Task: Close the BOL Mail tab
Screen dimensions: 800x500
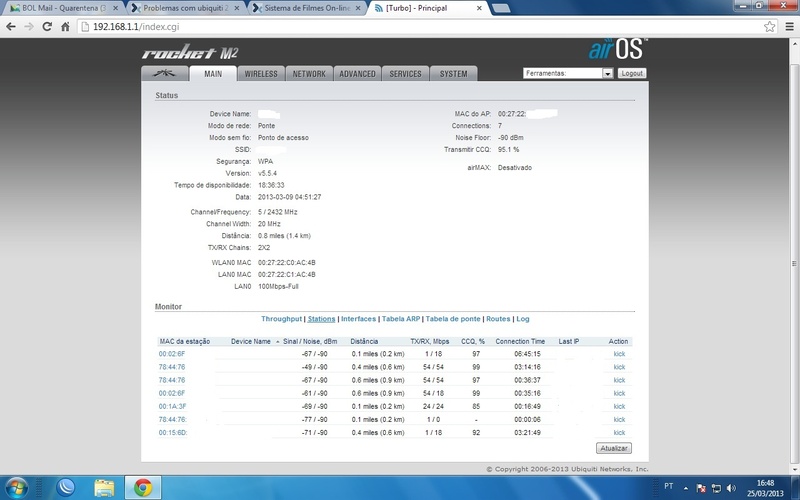Action: coord(116,8)
